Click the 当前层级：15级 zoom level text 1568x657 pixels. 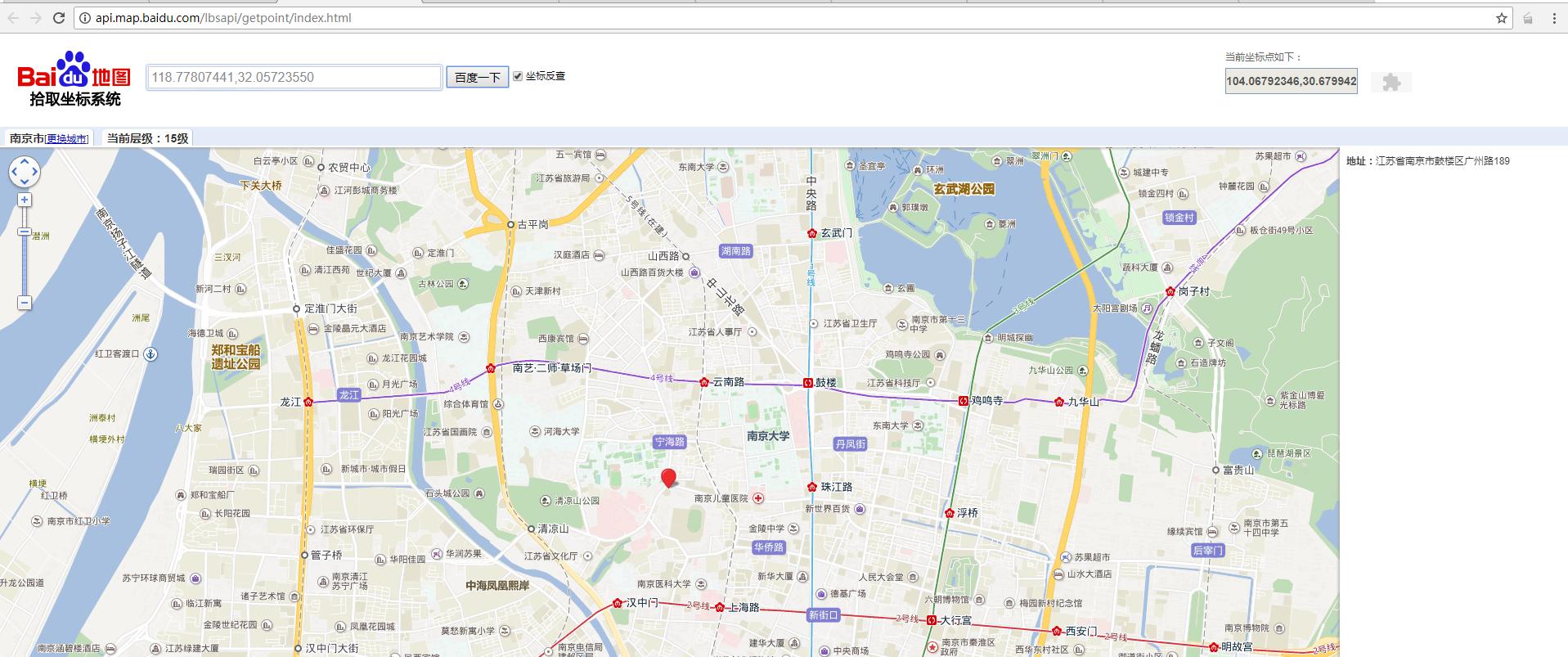(148, 138)
